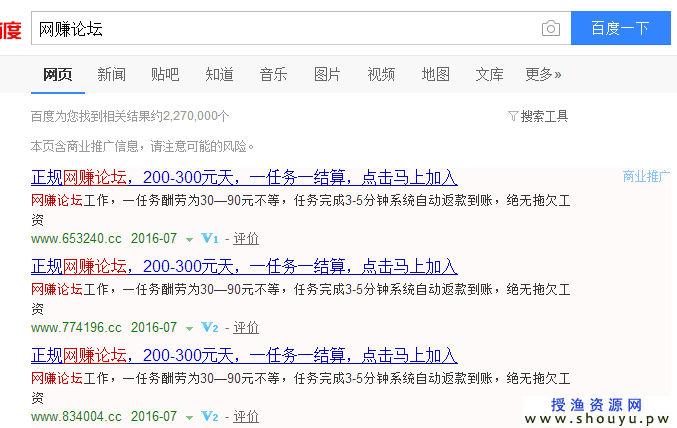Click V2 badge next to www.834004.cc
The image size is (677, 428).
(x=210, y=416)
